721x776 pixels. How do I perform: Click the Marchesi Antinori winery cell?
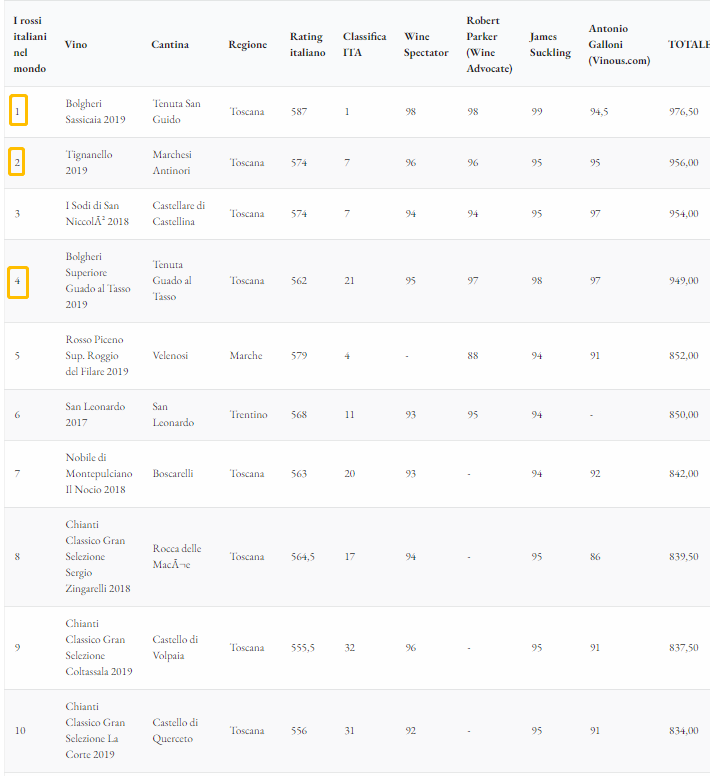[x=172, y=162]
